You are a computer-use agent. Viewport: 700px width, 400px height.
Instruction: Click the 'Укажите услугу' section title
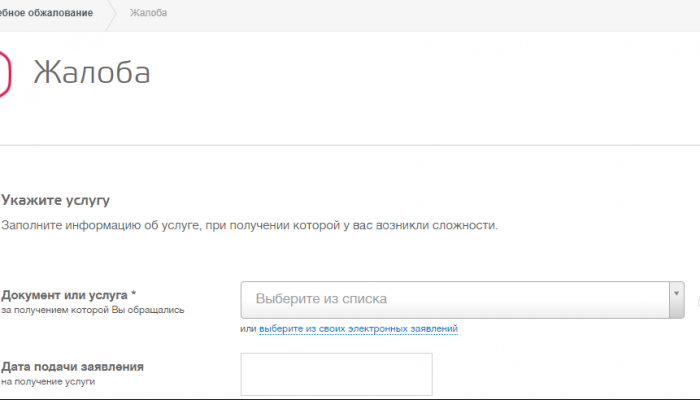pos(55,201)
